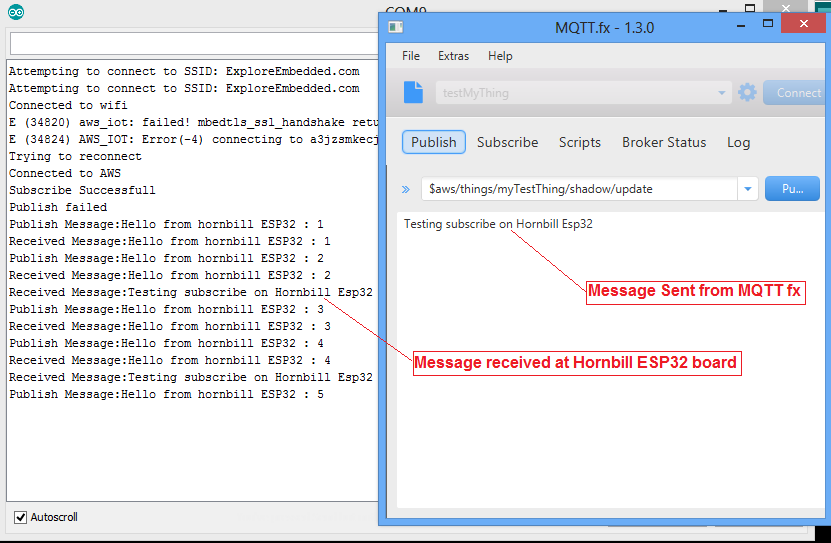Open the Help menu
This screenshot has height=543, width=831.
(x=500, y=56)
